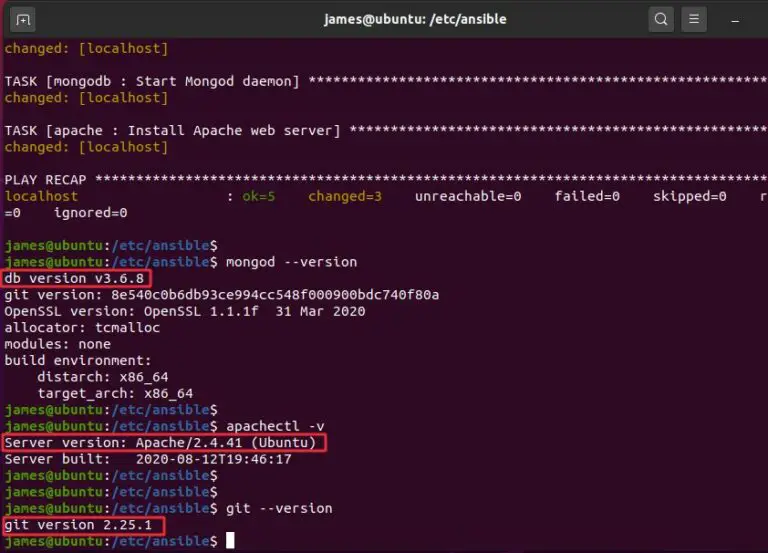Click the 'build environment:' line
The height and width of the screenshot is (553, 768).
pyautogui.click(x=78, y=361)
